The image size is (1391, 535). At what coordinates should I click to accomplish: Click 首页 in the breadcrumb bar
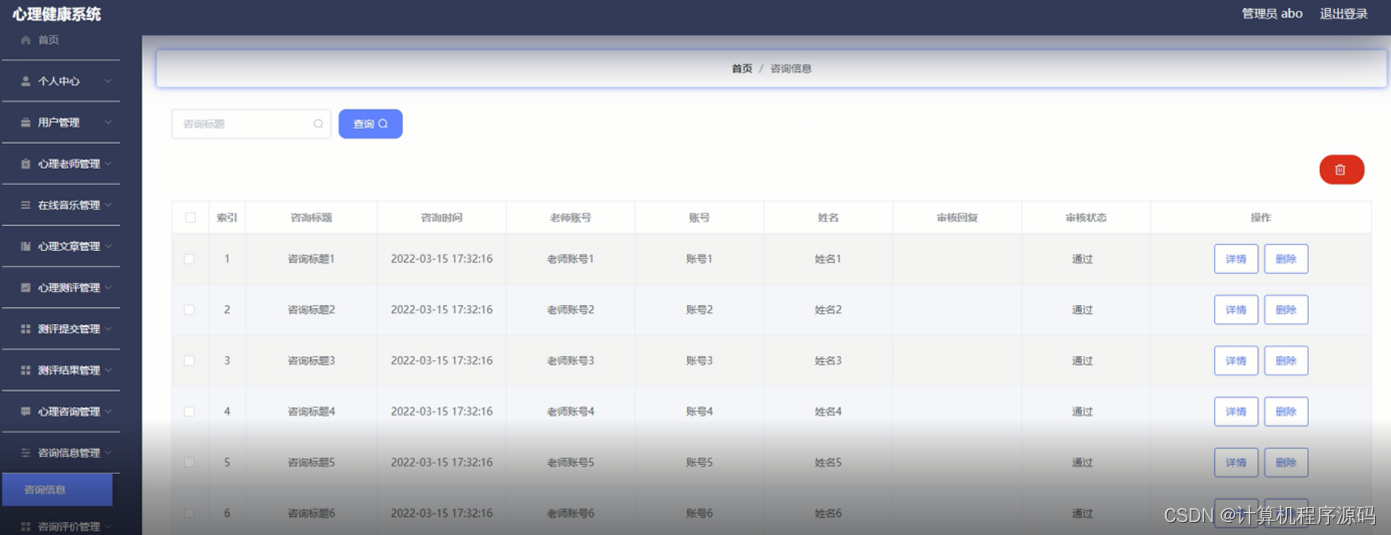(742, 69)
